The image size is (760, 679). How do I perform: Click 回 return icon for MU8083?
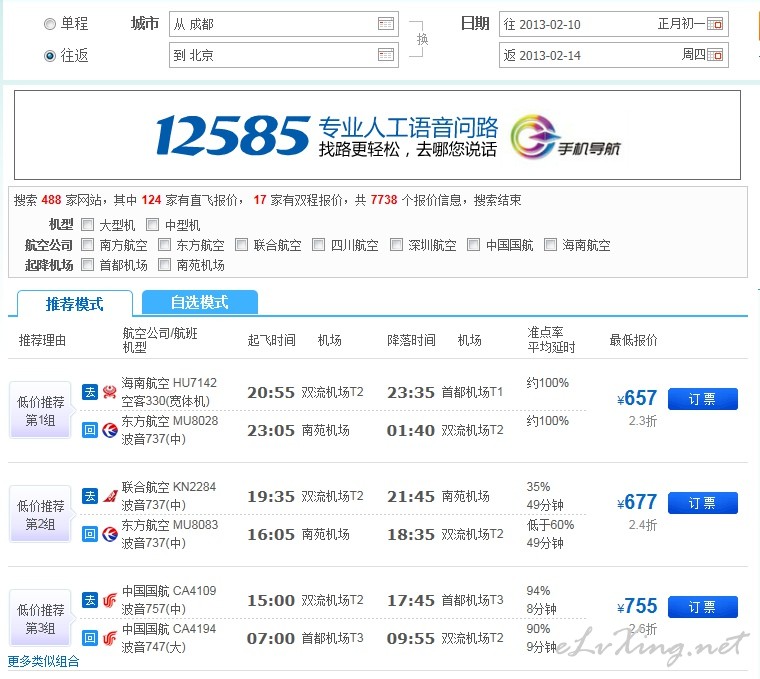point(90,534)
